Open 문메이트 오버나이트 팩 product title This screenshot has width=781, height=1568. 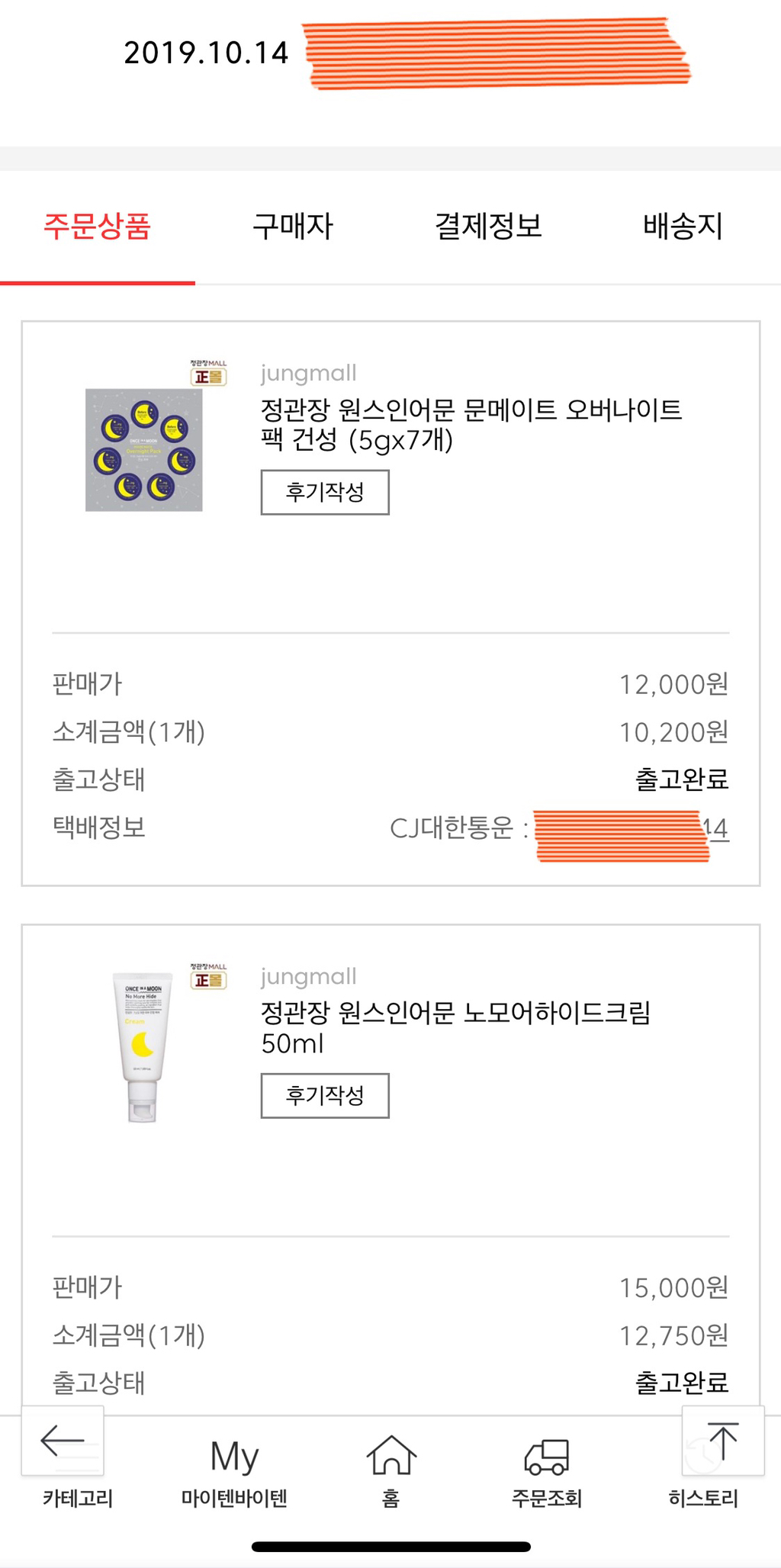coord(471,425)
